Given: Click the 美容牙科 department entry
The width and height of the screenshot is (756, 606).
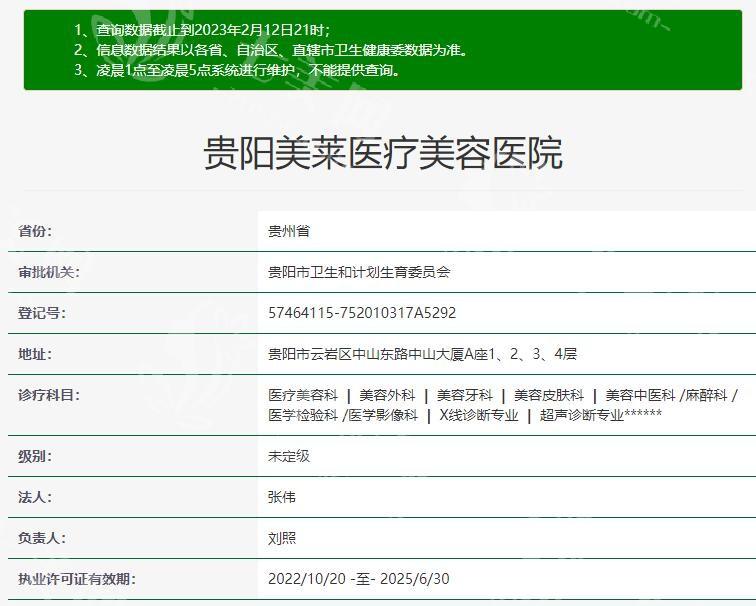Looking at the screenshot, I should point(464,396).
